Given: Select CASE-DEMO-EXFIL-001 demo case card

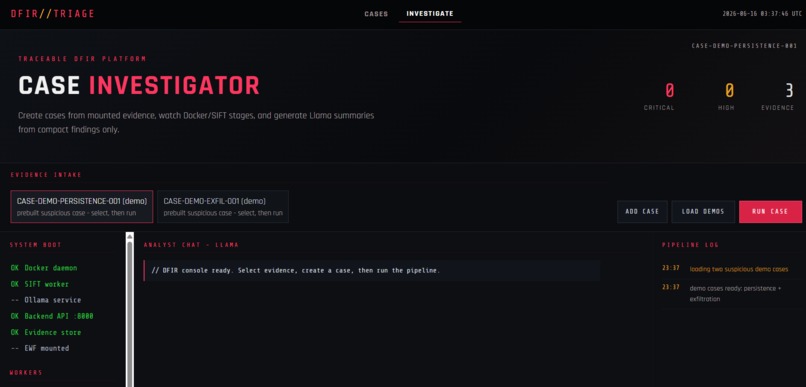Looking at the screenshot, I should 223,207.
